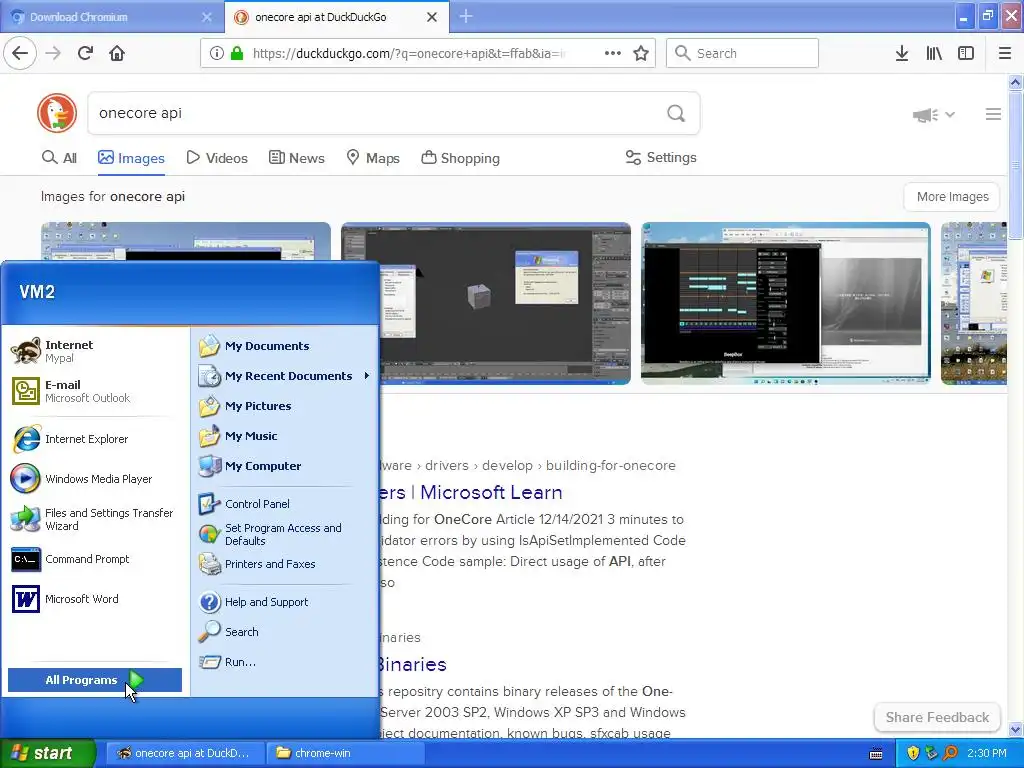Click the Windows start button
Viewport: 1024px width, 768px height.
tap(48, 753)
